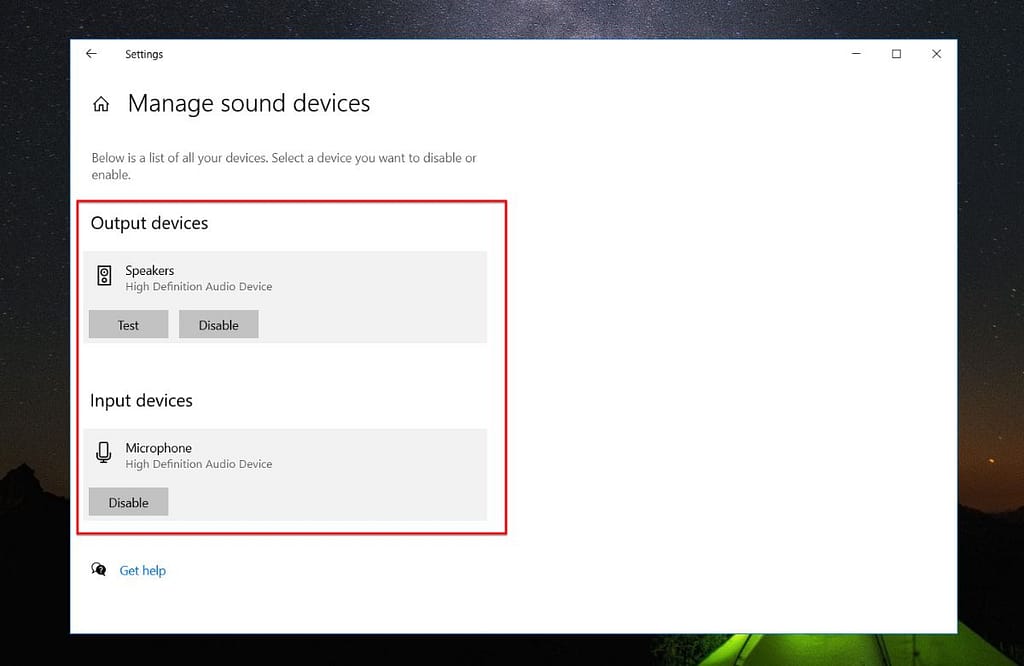Disable the Speakers output device
Viewport: 1024px width, 666px height.
219,325
